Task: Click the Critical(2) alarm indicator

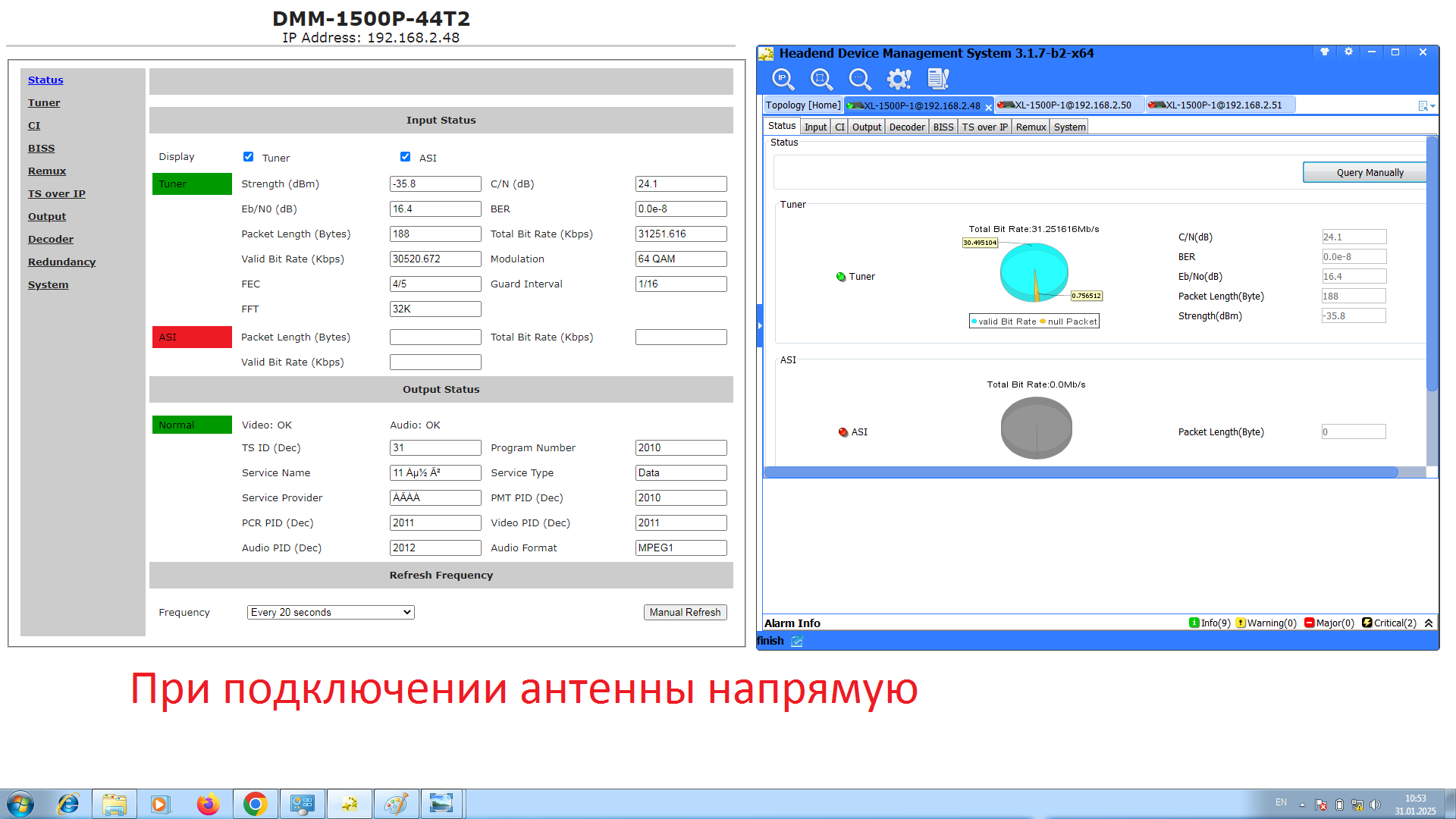Action: pyautogui.click(x=1389, y=623)
